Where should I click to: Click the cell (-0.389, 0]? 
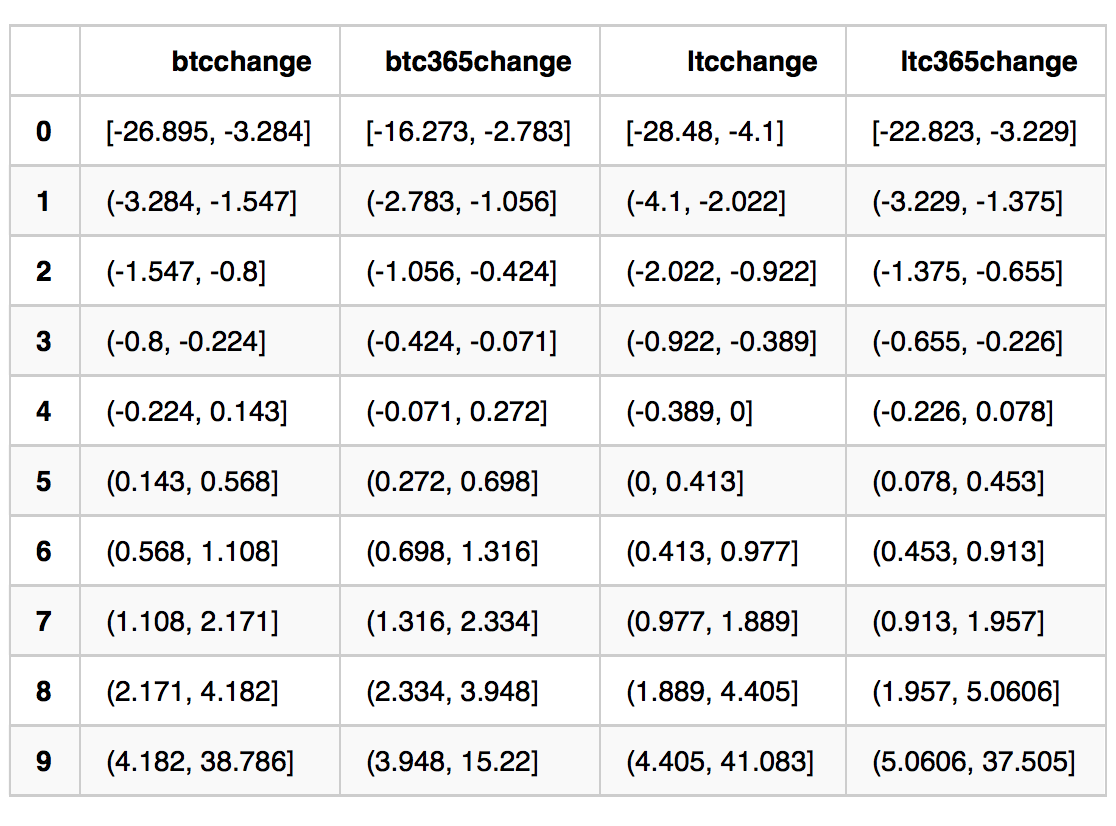coord(689,411)
